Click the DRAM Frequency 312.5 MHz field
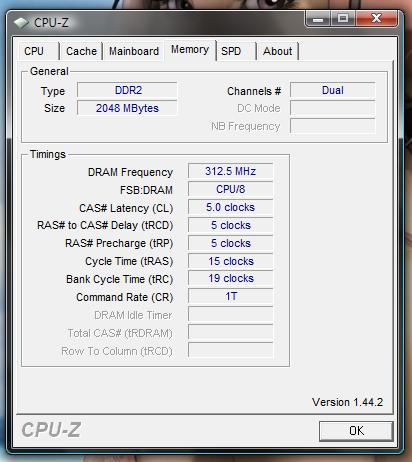The width and height of the screenshot is (412, 462). [230, 171]
